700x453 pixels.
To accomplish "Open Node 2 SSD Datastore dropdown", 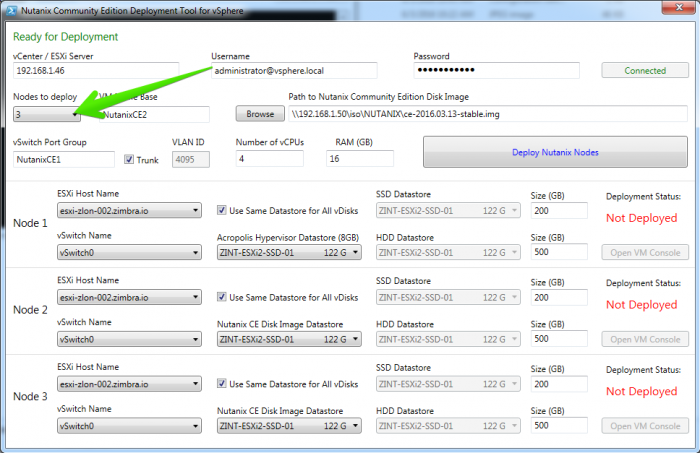I will (448, 297).
